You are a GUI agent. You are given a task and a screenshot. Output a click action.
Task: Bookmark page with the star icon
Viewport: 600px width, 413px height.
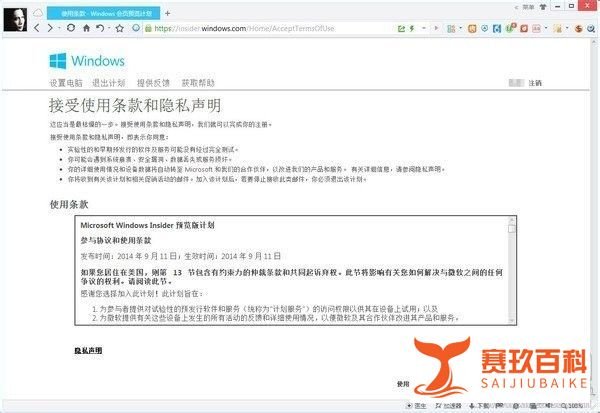[120, 28]
